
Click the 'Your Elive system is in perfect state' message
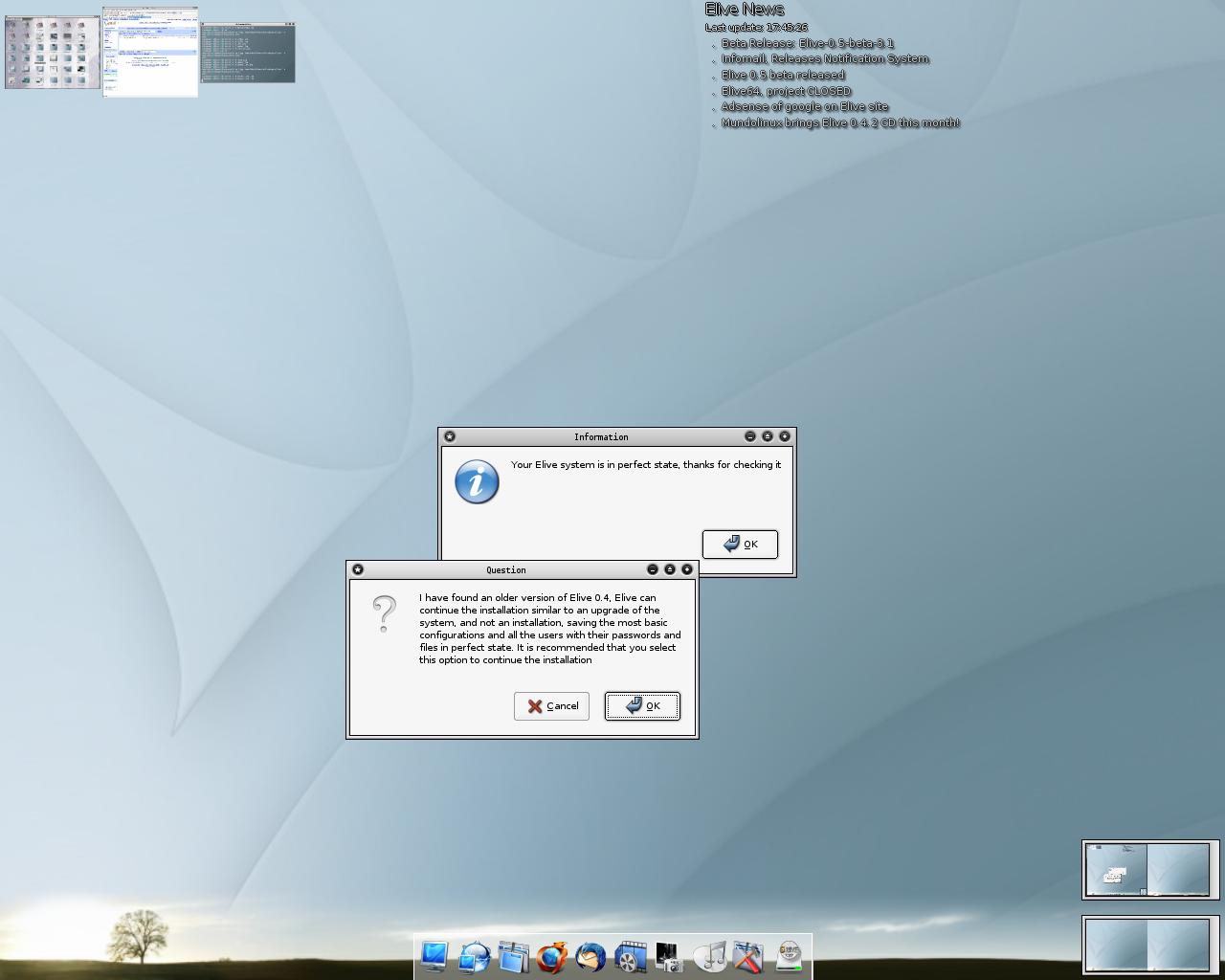646,464
